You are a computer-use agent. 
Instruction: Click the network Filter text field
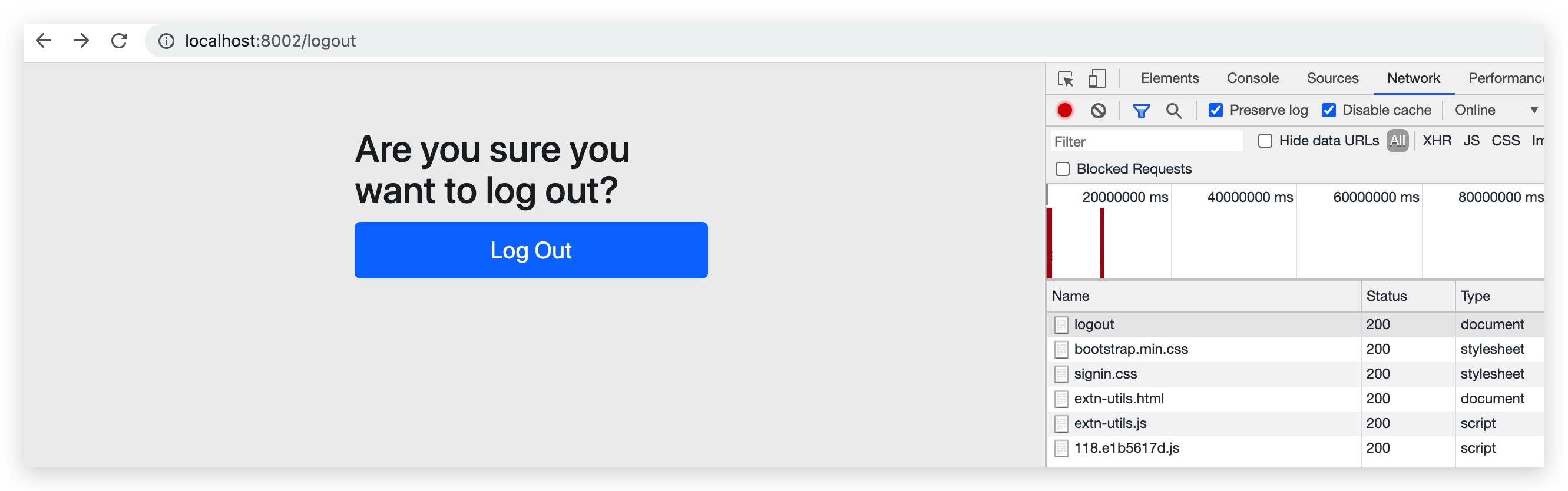(1146, 142)
